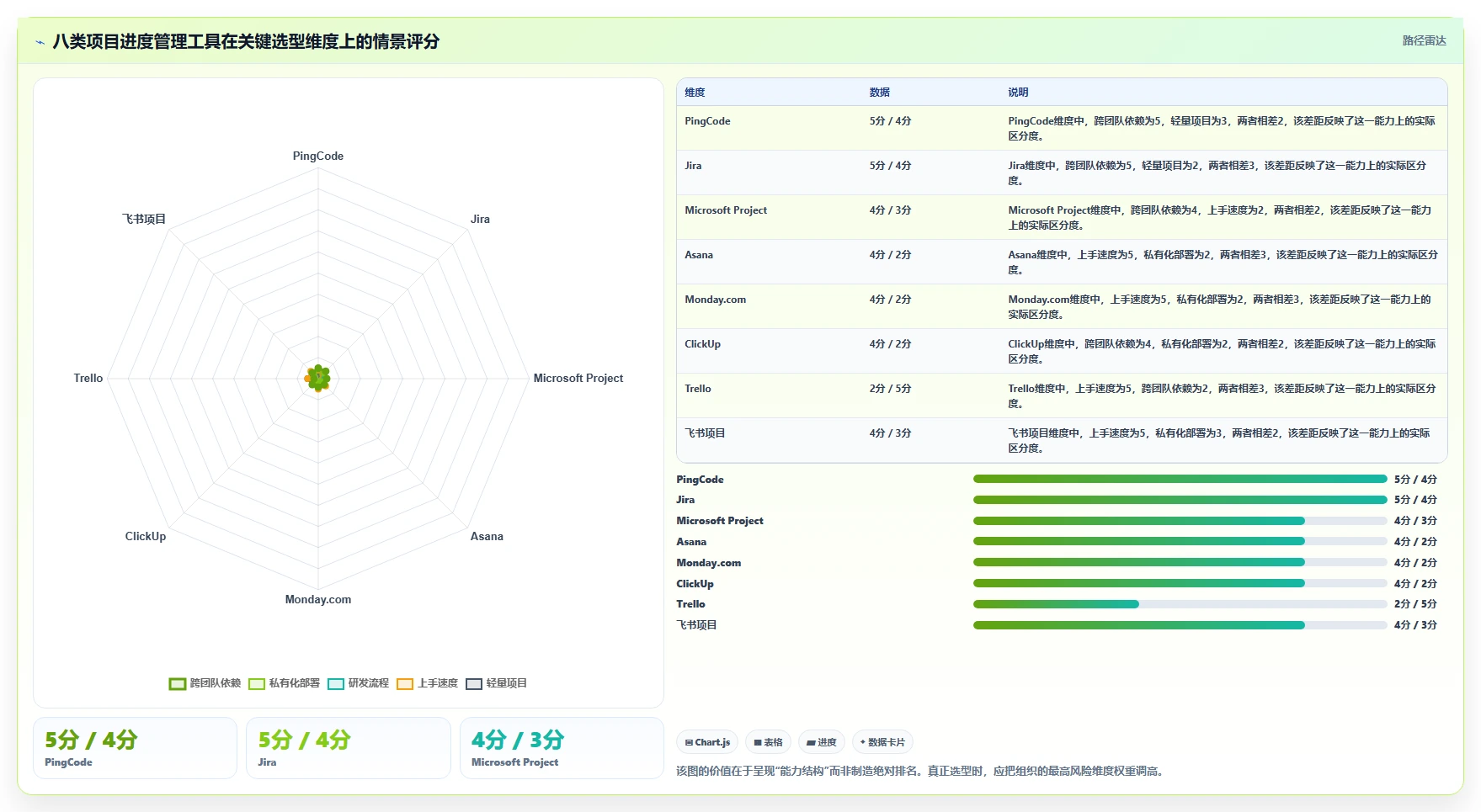
Task: Click the Asana progress bar
Action: pyautogui.click(x=1180, y=541)
